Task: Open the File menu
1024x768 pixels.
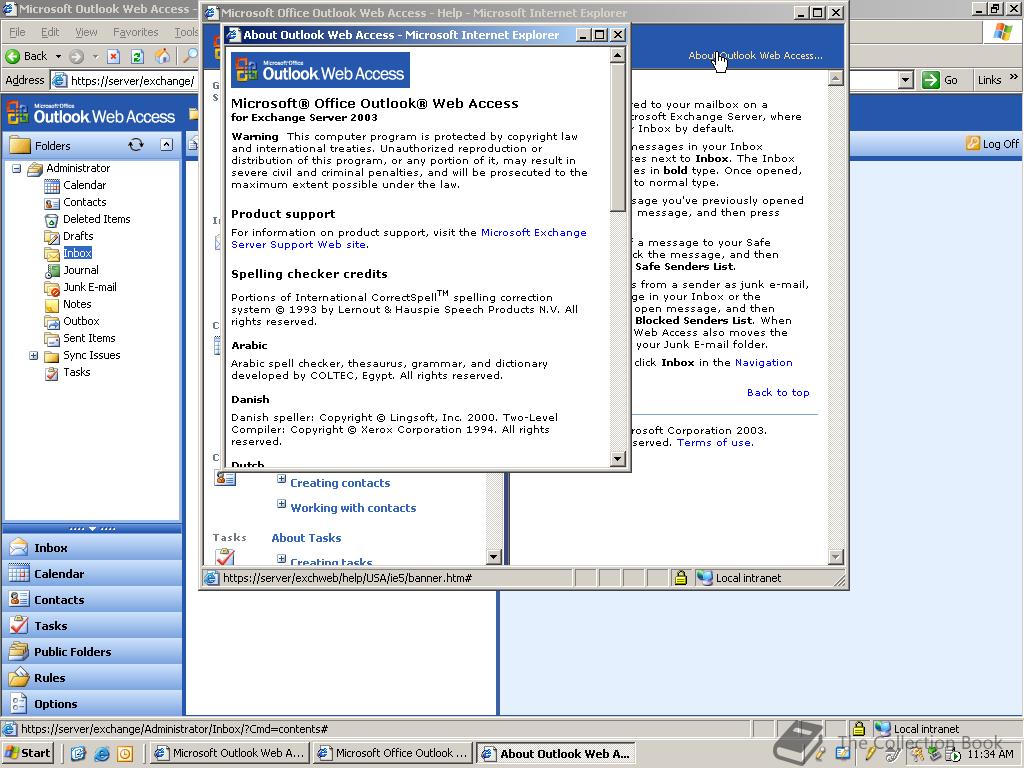Action: 18,32
